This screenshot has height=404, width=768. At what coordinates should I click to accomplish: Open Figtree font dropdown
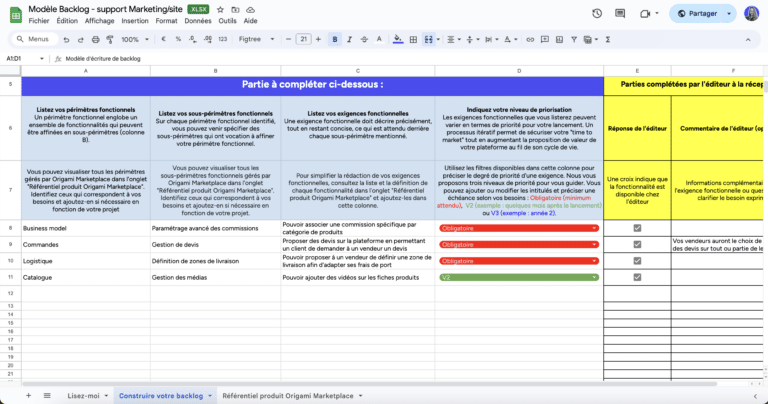click(256, 39)
